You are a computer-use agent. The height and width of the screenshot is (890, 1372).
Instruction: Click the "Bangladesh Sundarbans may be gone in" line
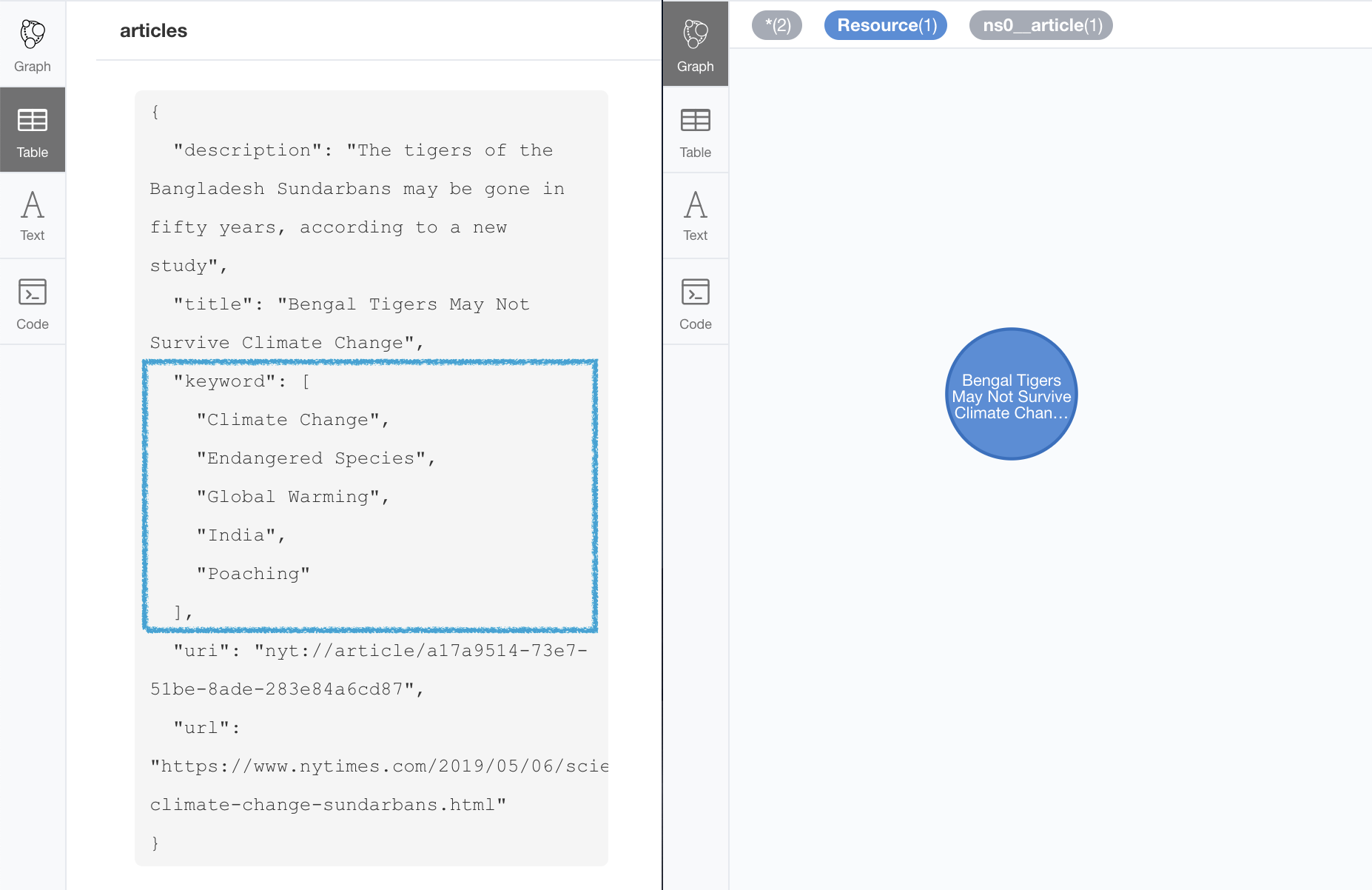pos(357,189)
